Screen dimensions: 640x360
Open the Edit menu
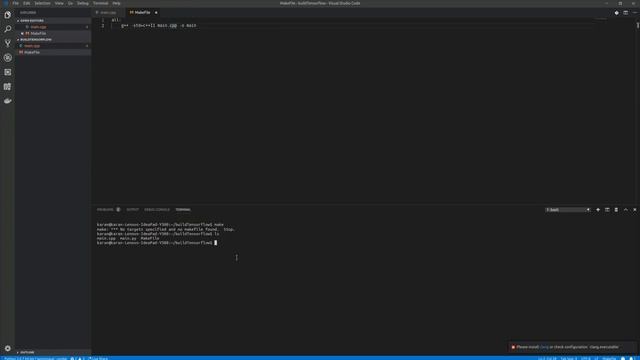[27, 3]
